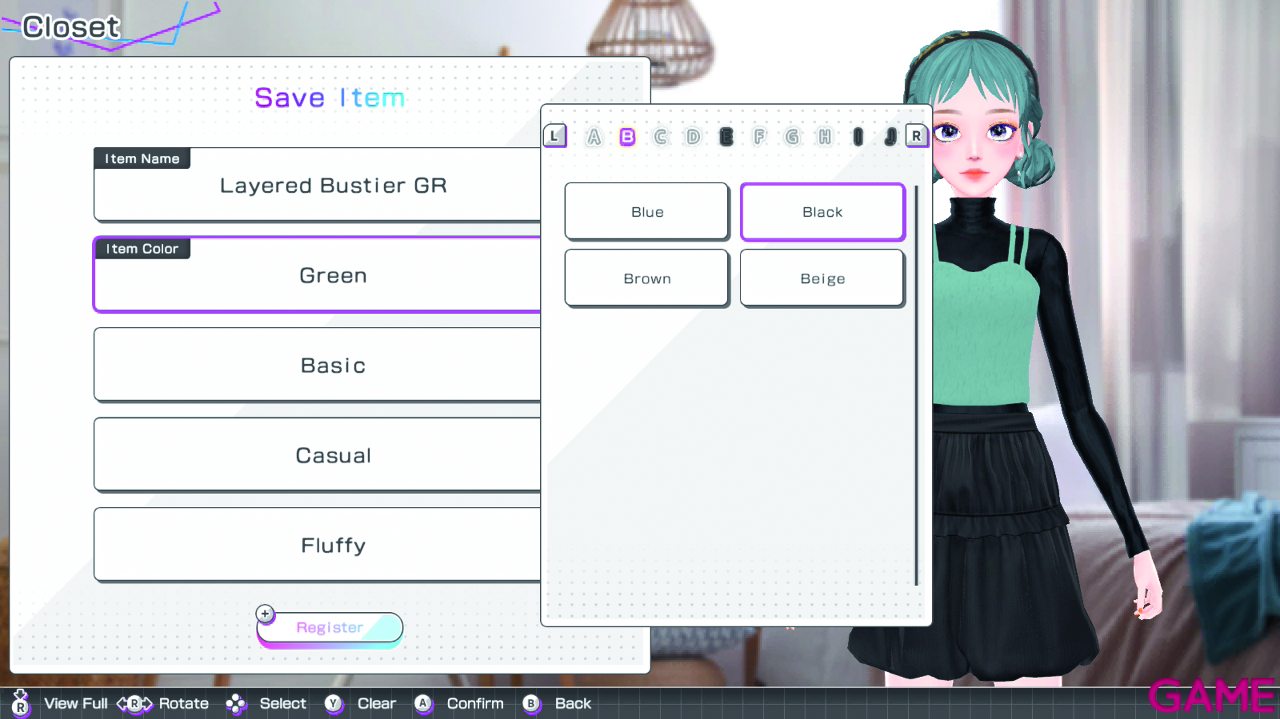
Task: Click the Closet title text
Action: pos(71,27)
